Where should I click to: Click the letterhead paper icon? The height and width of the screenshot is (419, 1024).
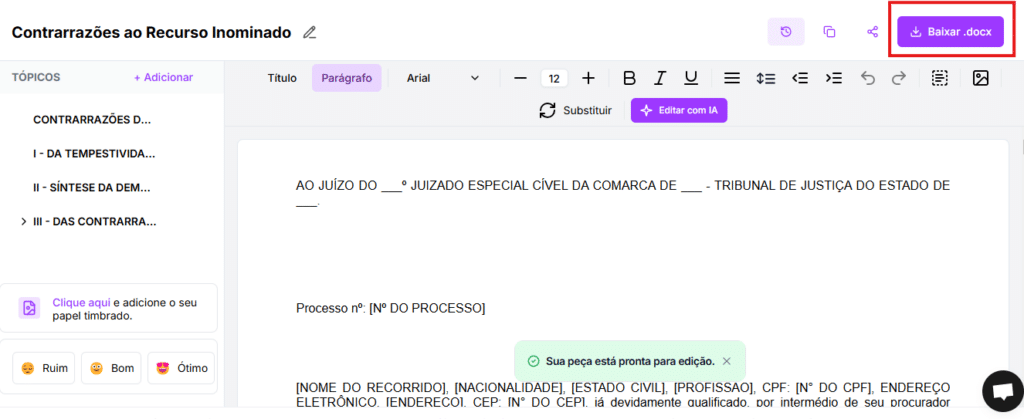click(x=29, y=308)
